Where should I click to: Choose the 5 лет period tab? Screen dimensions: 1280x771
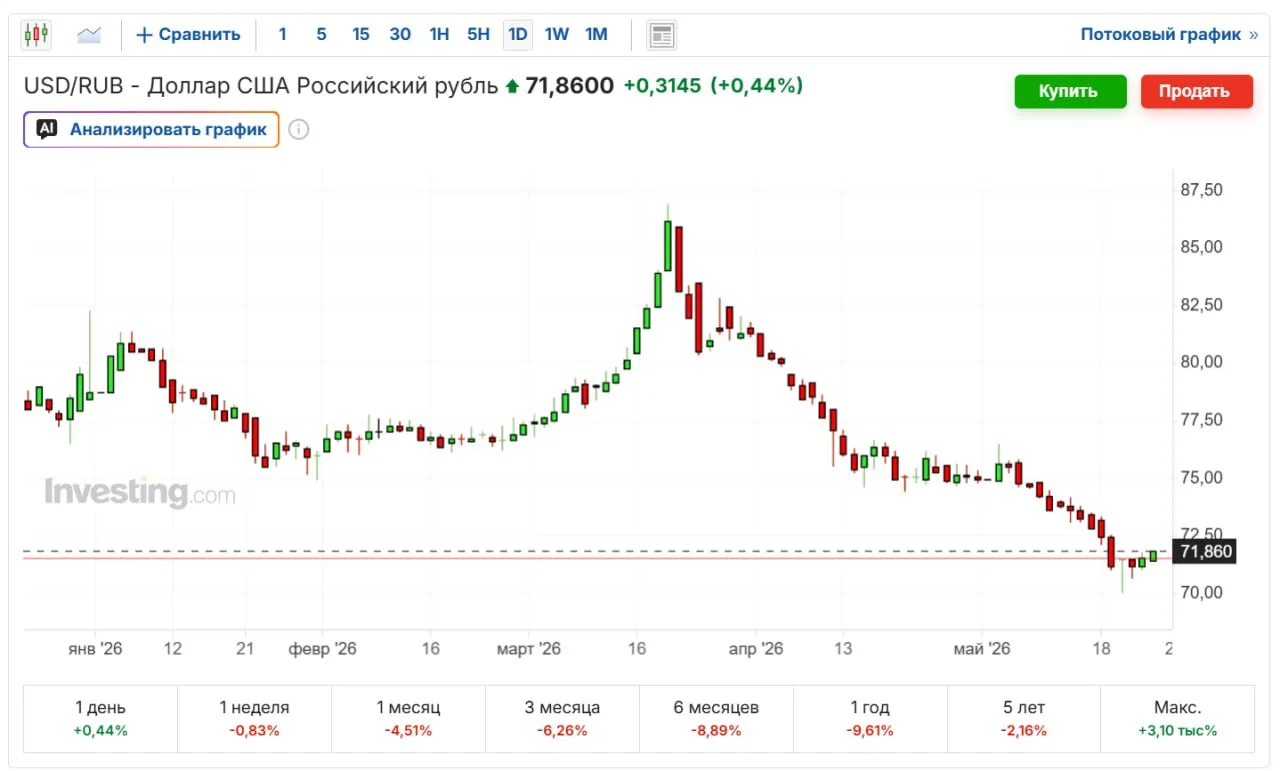click(1024, 718)
